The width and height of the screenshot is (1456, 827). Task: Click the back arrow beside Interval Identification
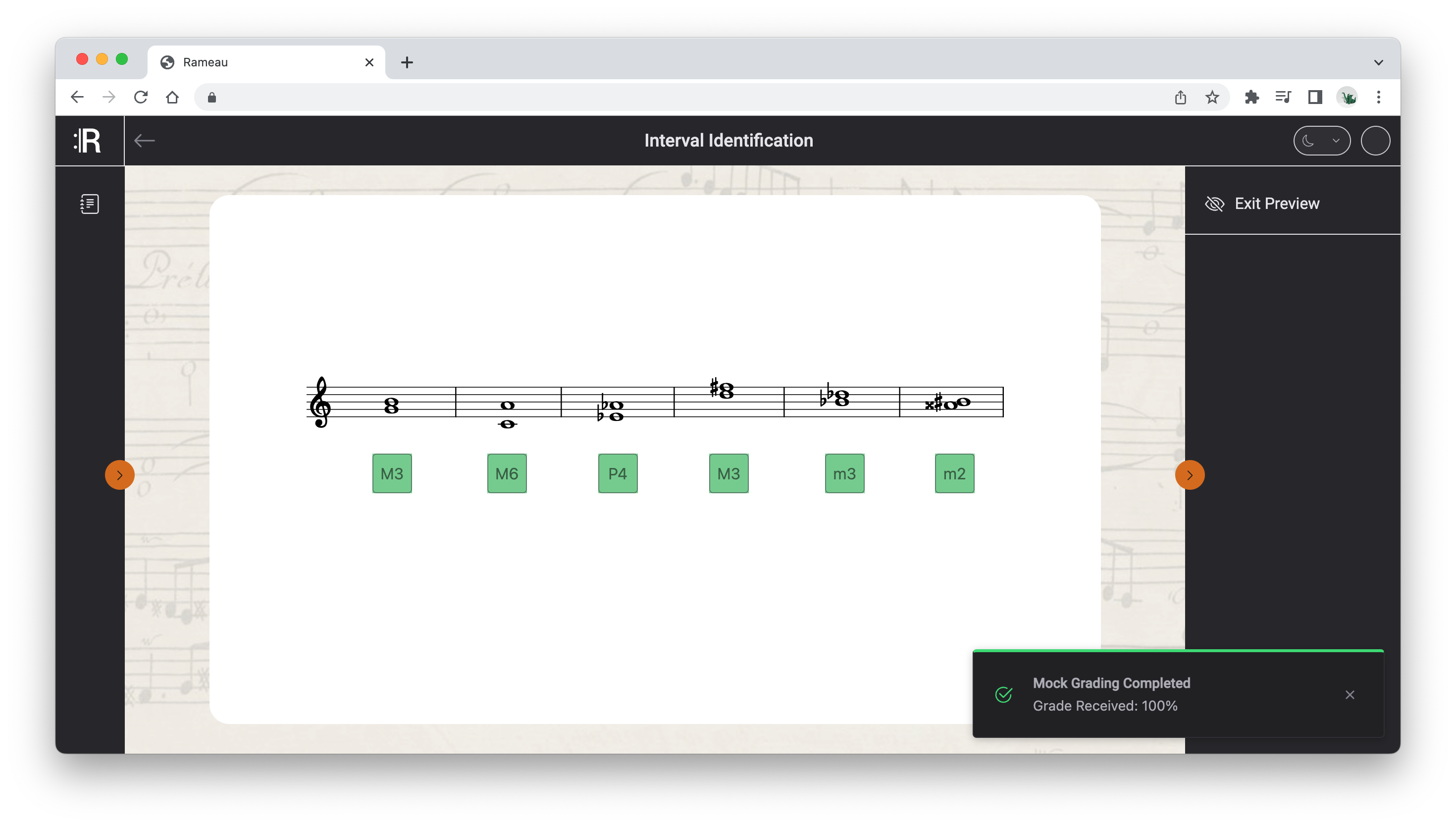coord(144,140)
